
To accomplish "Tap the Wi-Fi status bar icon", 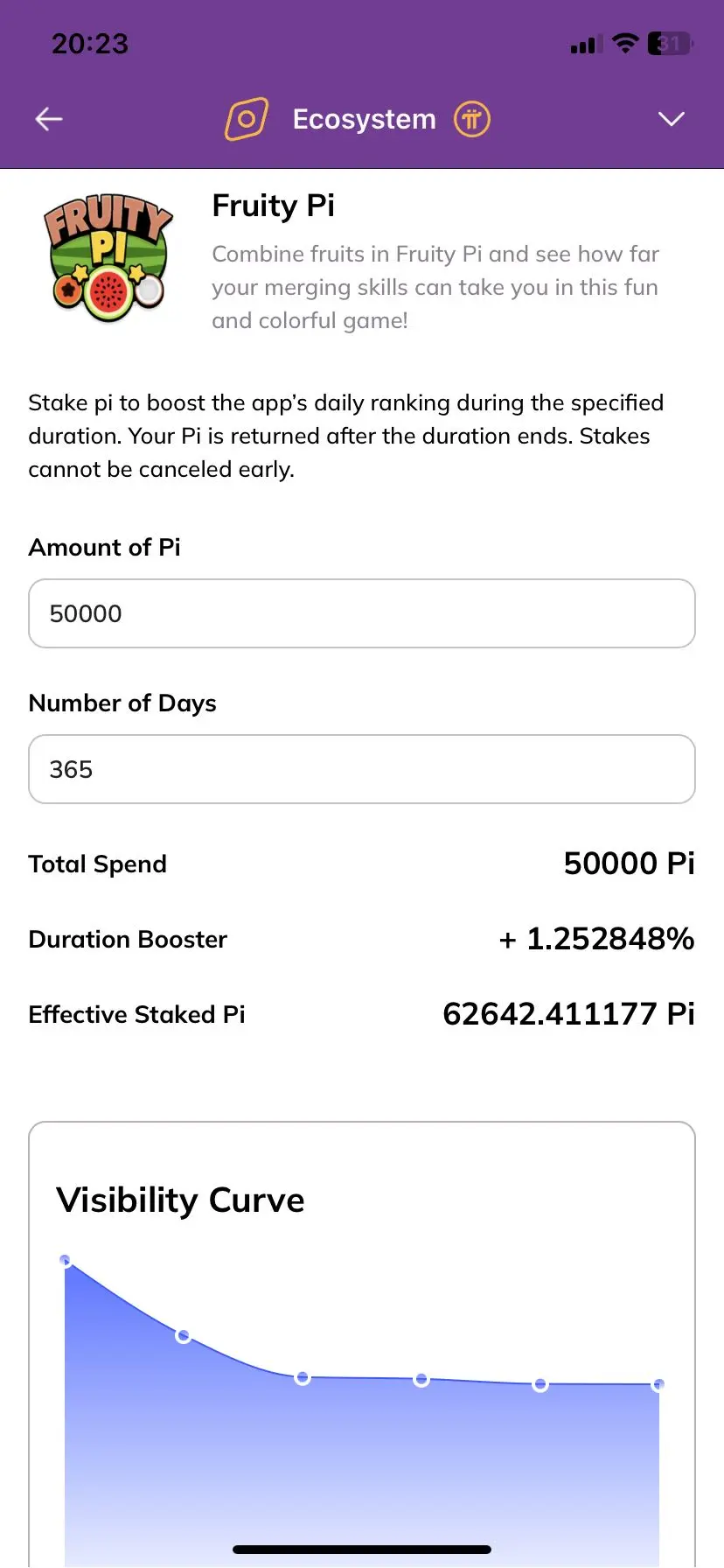I will [625, 43].
